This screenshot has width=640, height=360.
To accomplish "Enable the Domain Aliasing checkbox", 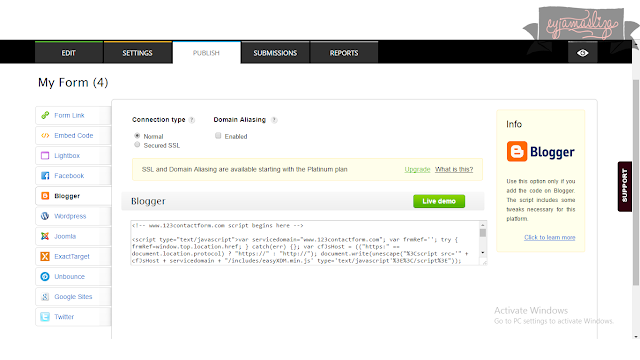I will pyautogui.click(x=218, y=136).
